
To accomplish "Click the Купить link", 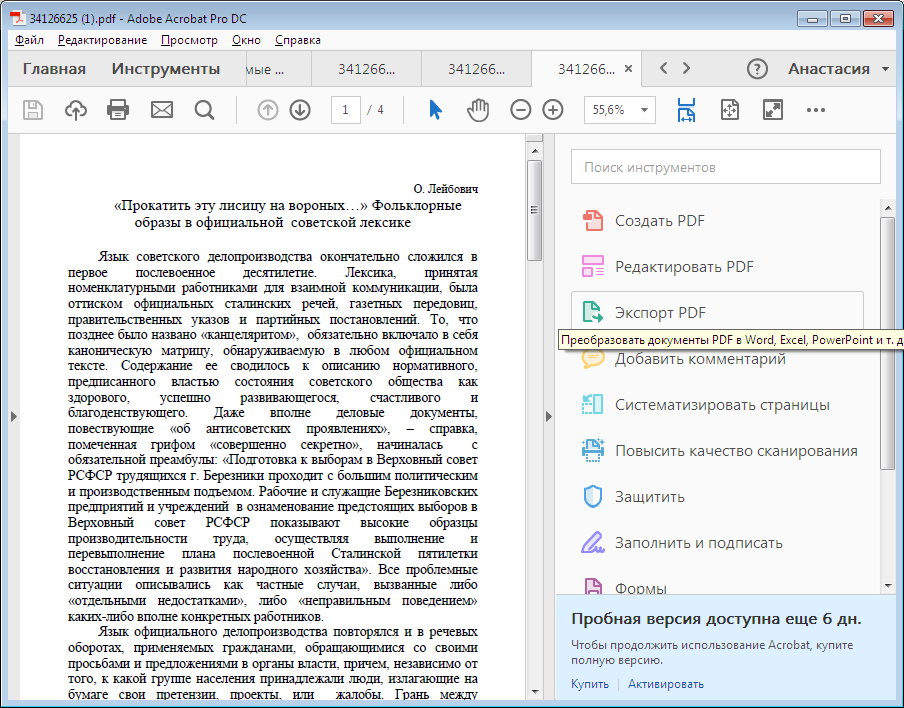I will (590, 684).
